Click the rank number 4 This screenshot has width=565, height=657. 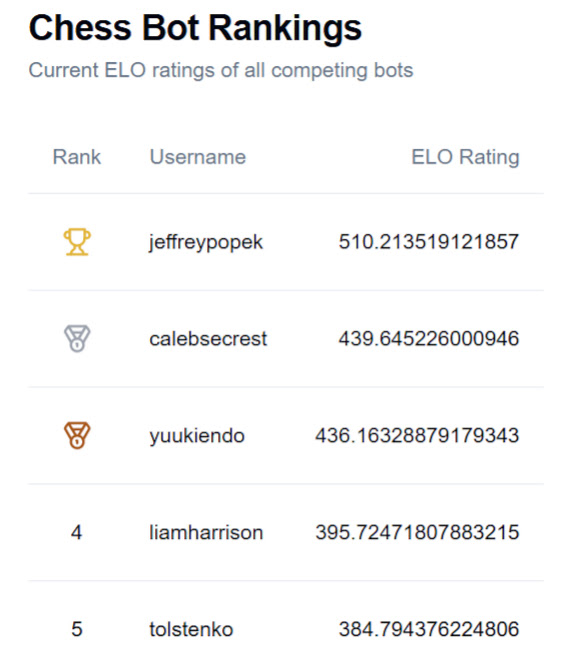(x=76, y=533)
